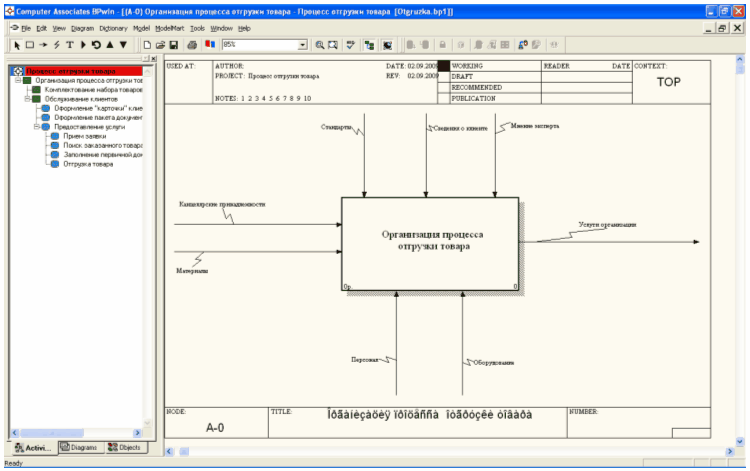Select 'Оформление "карточки" клиента' tree item
This screenshot has height=471, width=750.
(x=98, y=109)
